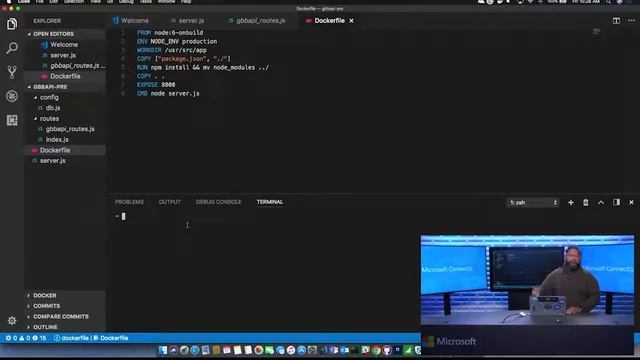Close the terminal panel with the X
Image resolution: width=640 pixels, height=360 pixels.
[x=631, y=202]
